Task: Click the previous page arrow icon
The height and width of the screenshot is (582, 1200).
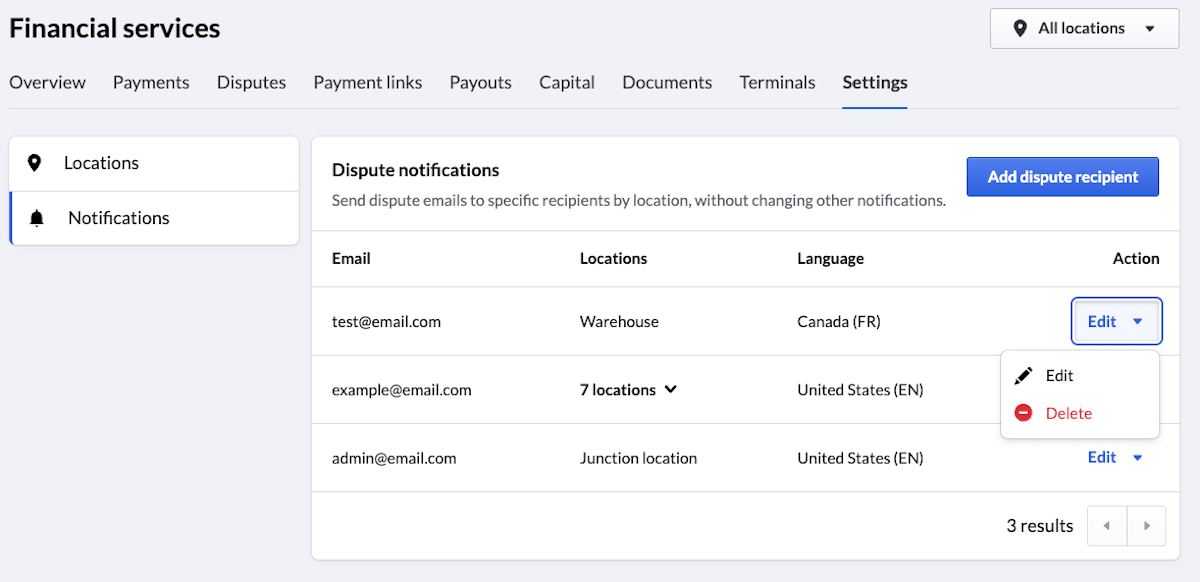Action: coord(1106,525)
